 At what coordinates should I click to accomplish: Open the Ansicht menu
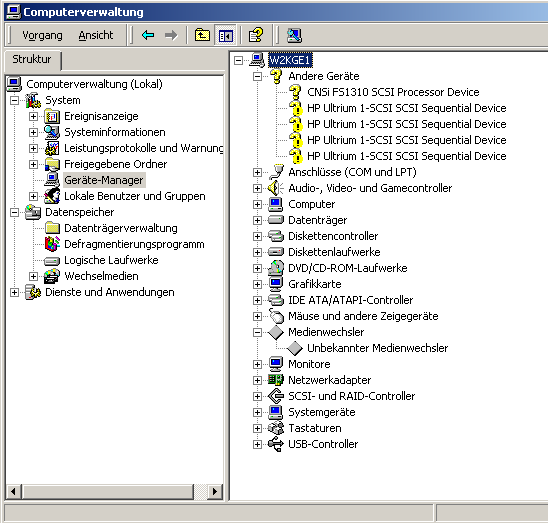pos(96,35)
